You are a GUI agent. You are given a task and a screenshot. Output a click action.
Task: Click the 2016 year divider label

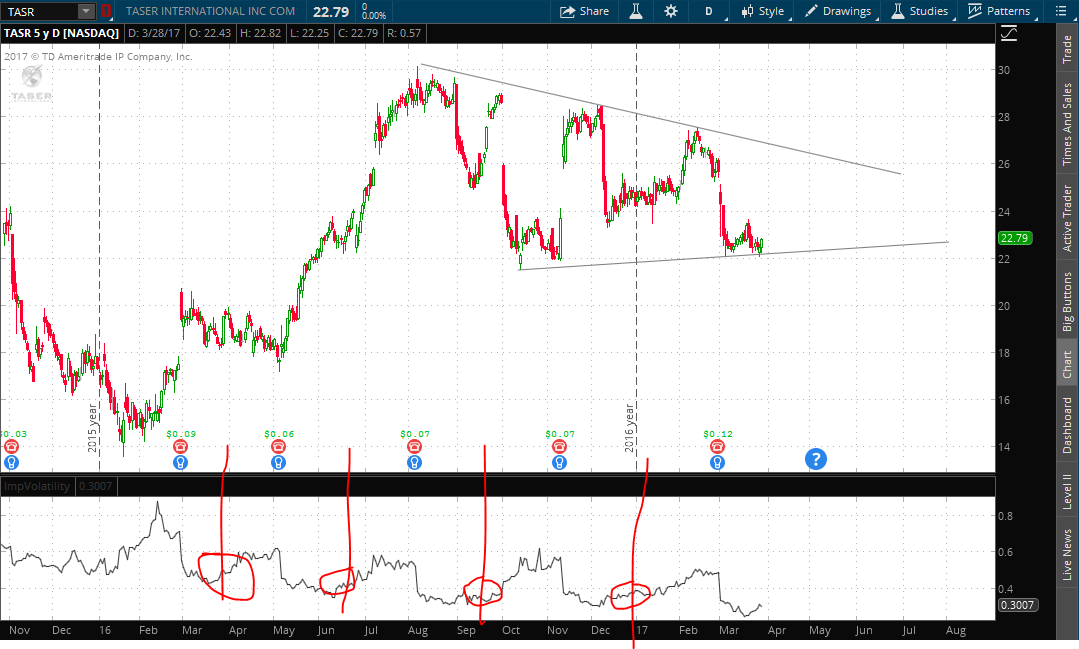(x=629, y=428)
